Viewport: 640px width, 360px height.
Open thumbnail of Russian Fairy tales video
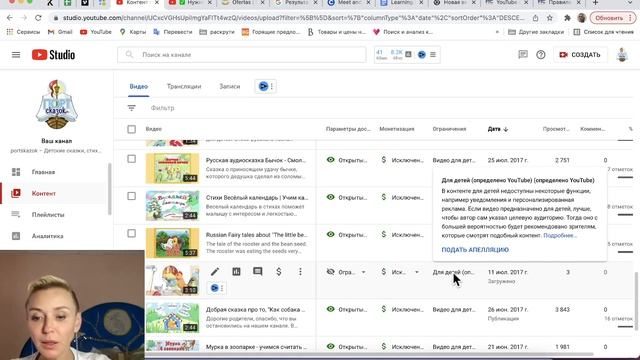pyautogui.click(x=173, y=243)
